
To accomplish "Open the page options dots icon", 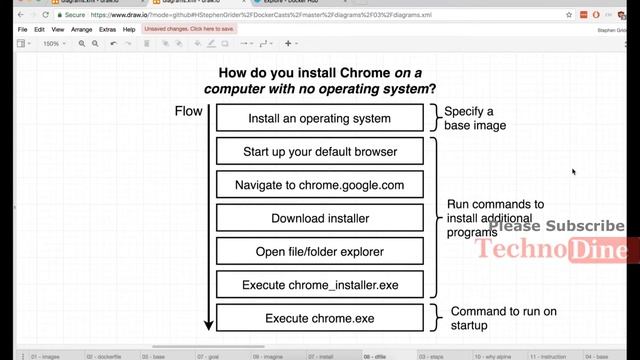I will (x=23, y=356).
